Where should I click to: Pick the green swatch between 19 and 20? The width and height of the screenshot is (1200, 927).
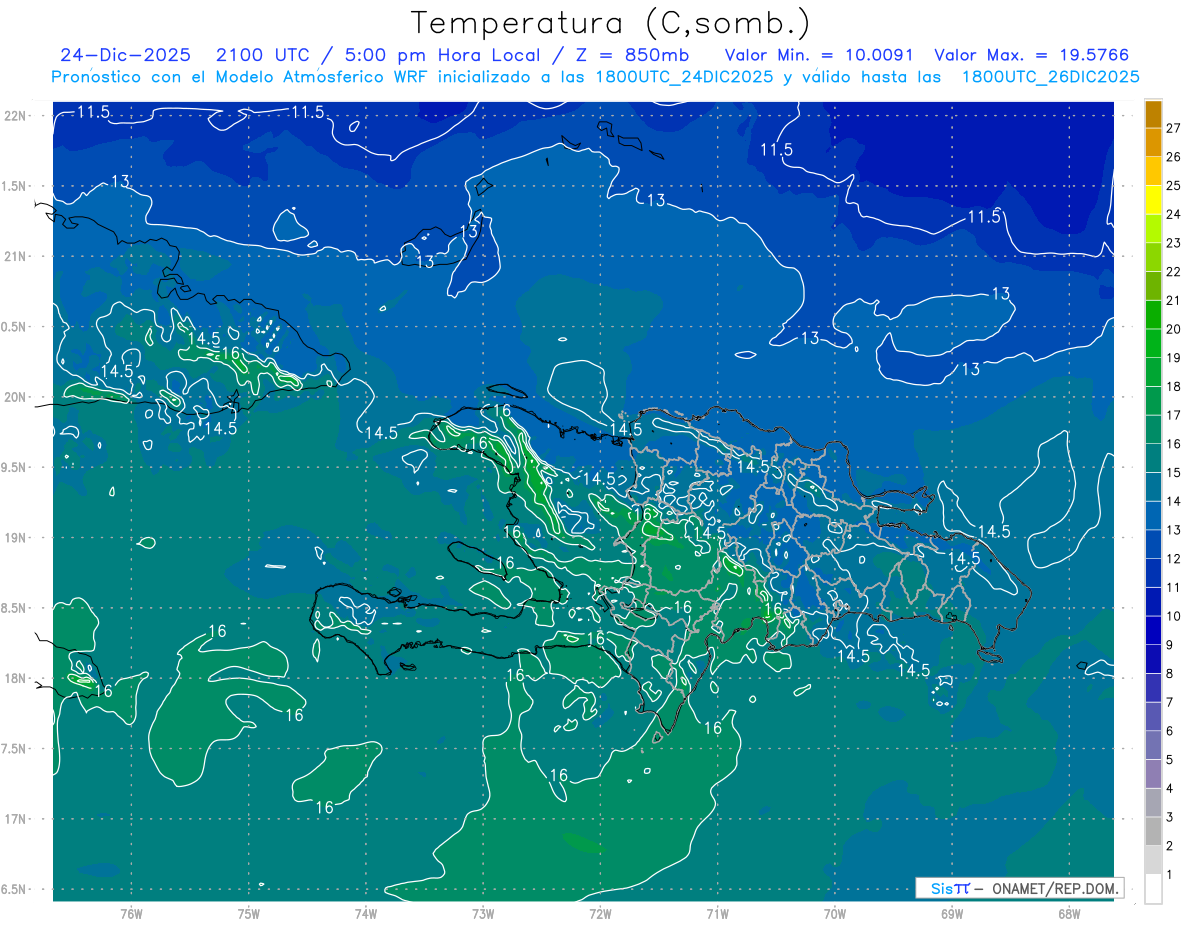point(1153,343)
